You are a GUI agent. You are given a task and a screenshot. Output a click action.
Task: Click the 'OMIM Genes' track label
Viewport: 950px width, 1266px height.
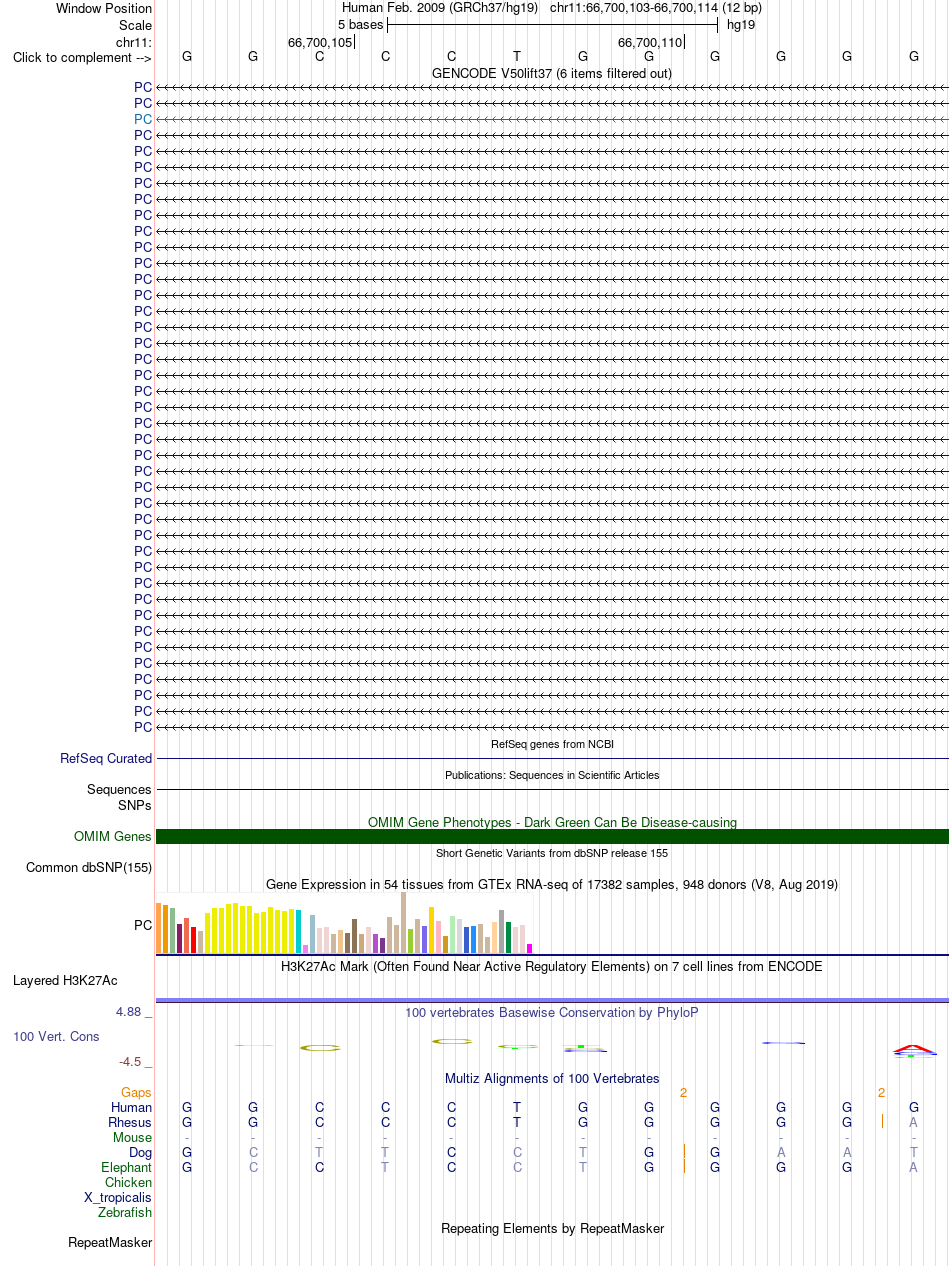[113, 837]
